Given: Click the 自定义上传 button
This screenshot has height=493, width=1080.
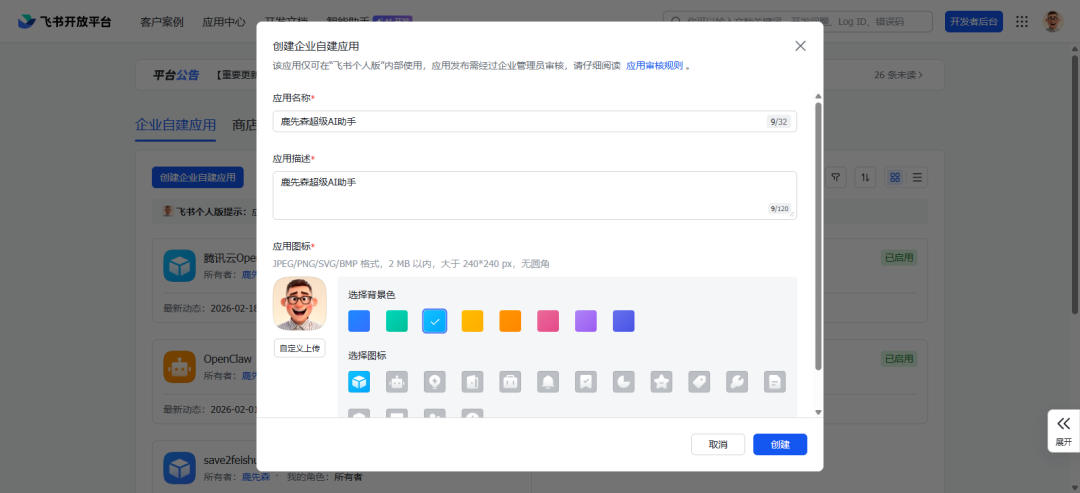Looking at the screenshot, I should pos(300,348).
